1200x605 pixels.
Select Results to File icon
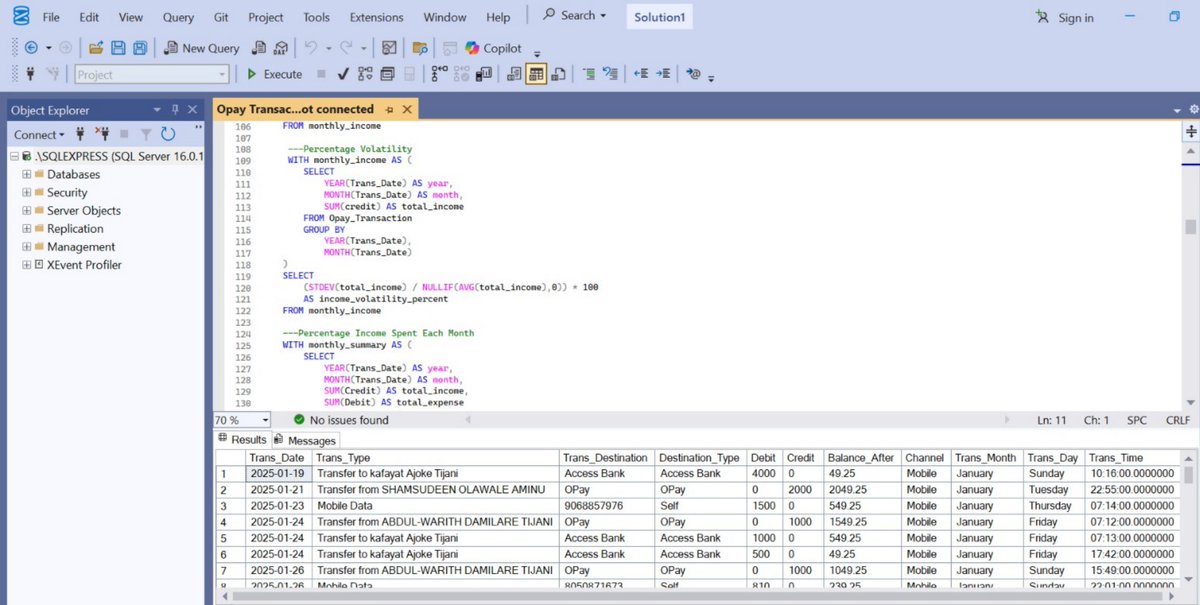(559, 74)
